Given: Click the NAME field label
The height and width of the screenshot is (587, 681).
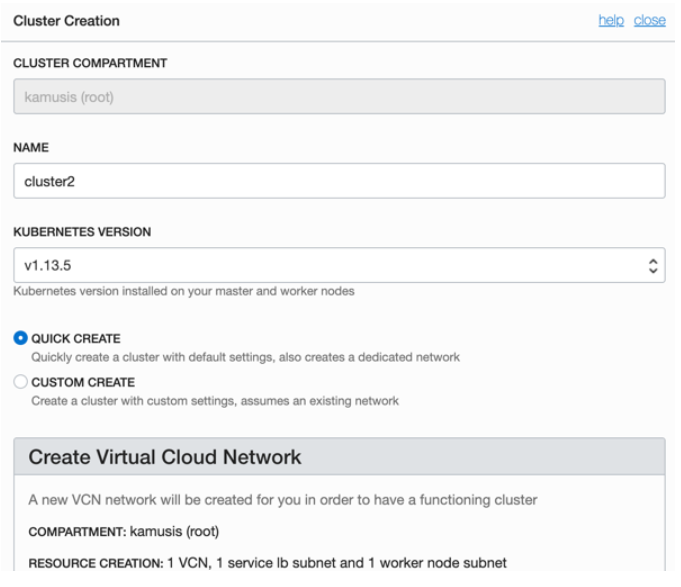Looking at the screenshot, I should [x=30, y=146].
